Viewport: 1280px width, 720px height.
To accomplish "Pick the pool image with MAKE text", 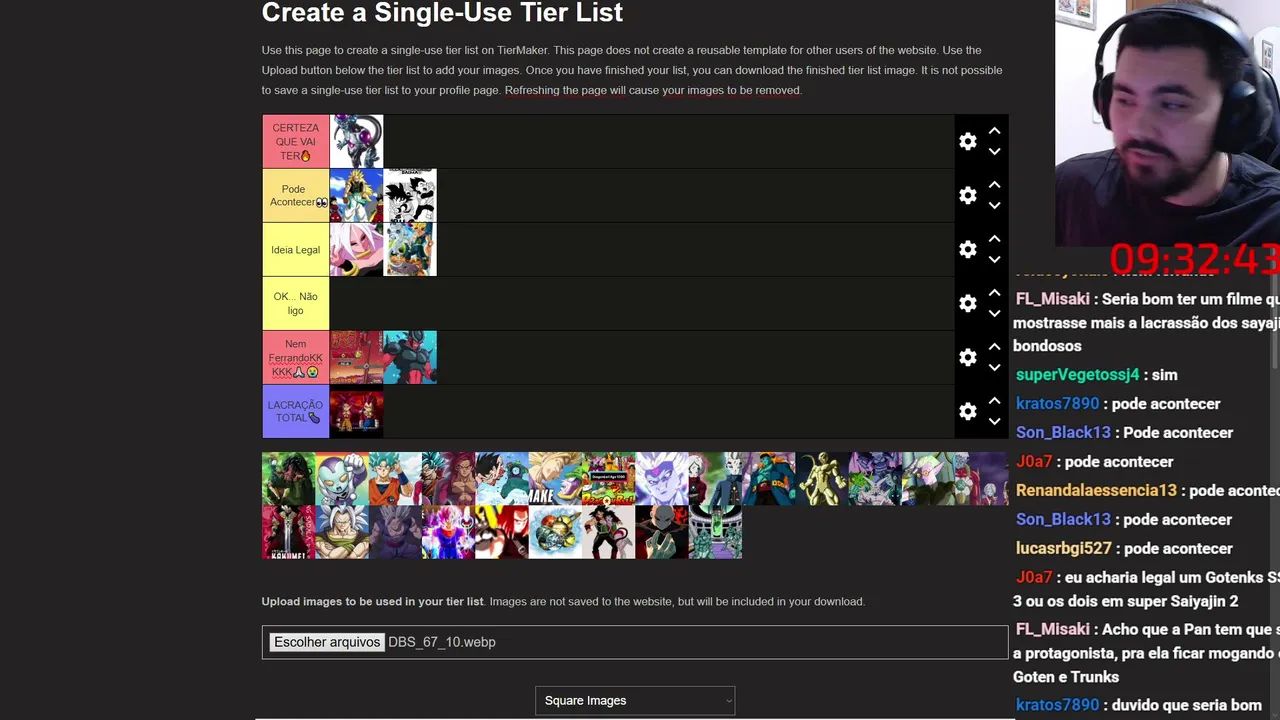I will (555, 479).
